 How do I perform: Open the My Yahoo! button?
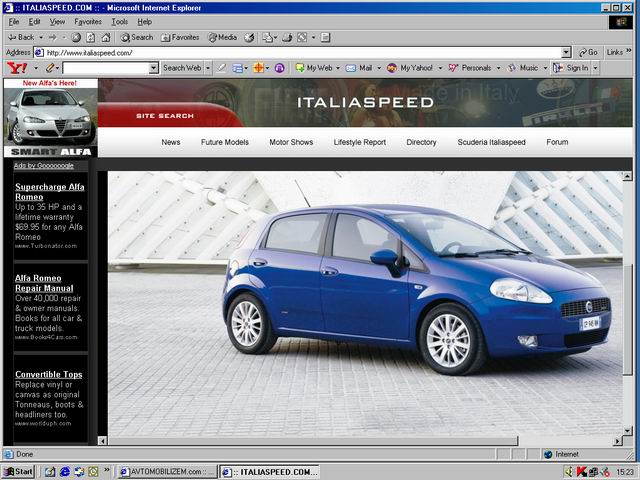[410, 68]
